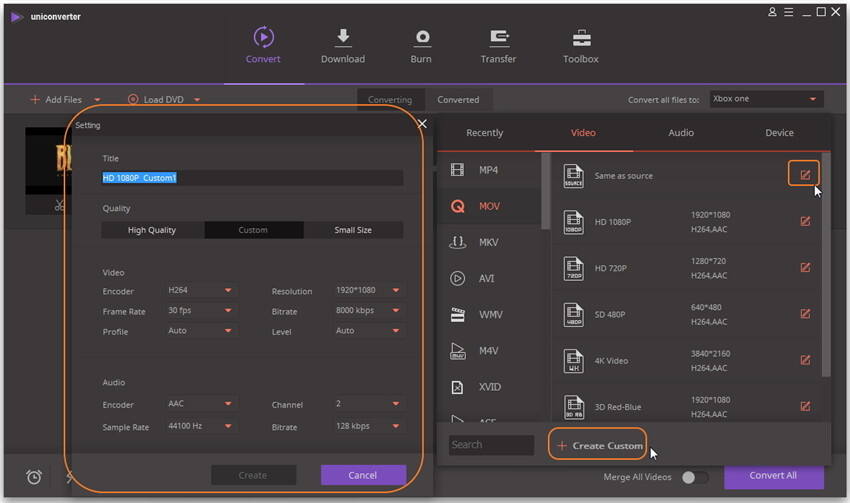Click the Create Custom button
Viewport: 850px width, 503px height.
coord(598,446)
